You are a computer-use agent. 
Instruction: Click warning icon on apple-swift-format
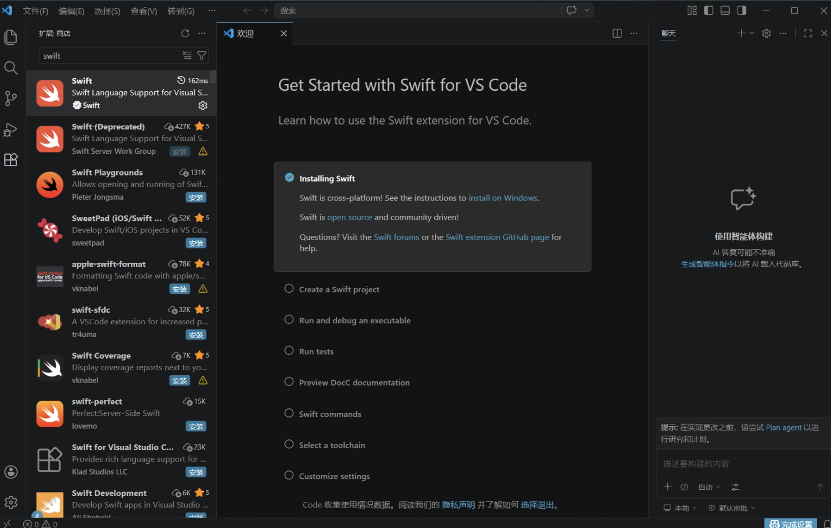pyautogui.click(x=203, y=289)
